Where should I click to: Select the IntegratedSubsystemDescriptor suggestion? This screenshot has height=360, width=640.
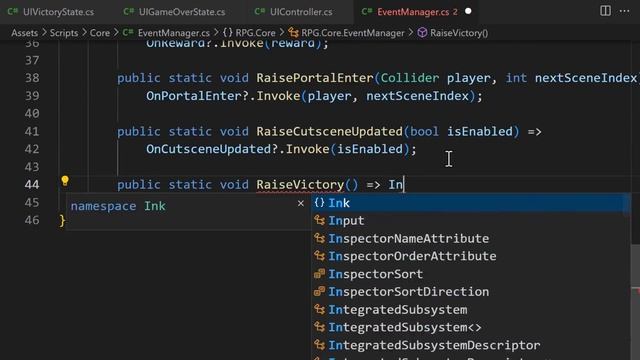tap(471, 345)
